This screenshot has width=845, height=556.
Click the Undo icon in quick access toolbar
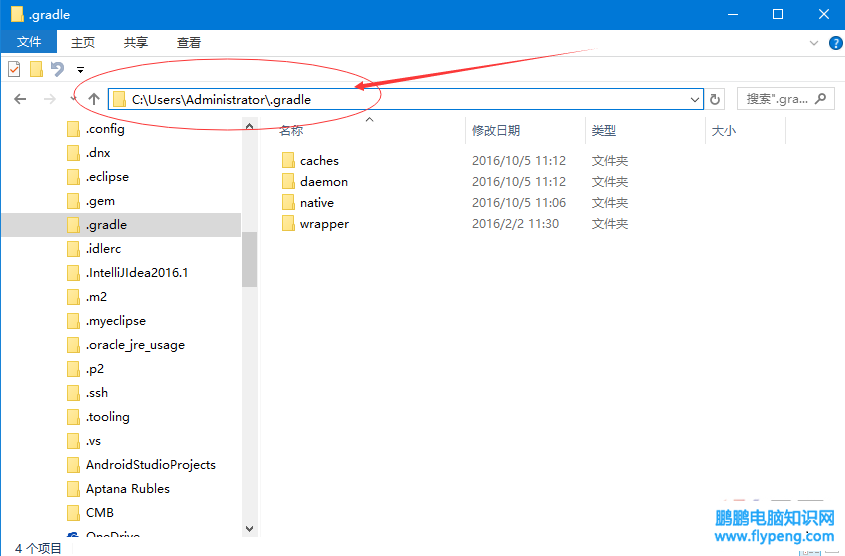click(x=57, y=69)
